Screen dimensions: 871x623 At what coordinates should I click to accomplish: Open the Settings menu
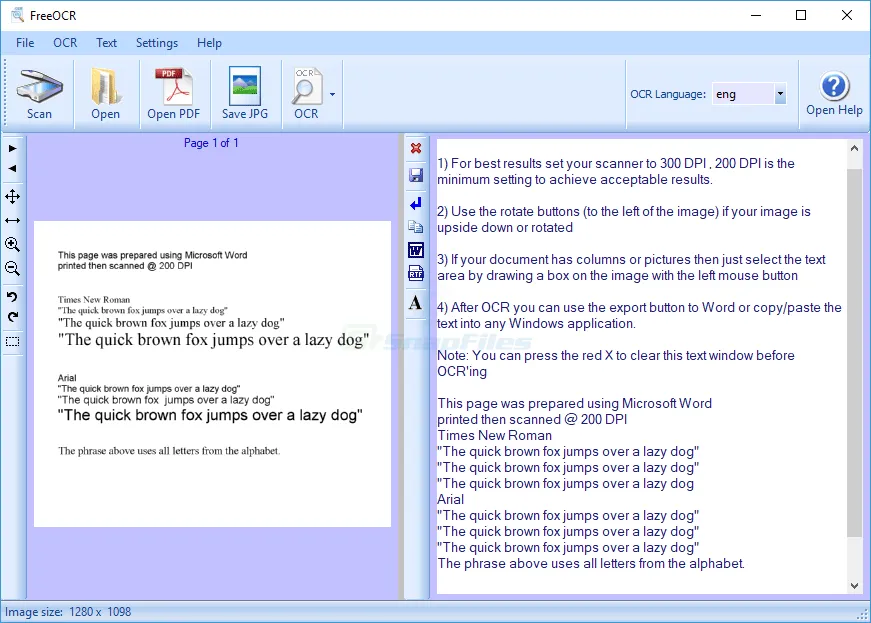coord(157,43)
